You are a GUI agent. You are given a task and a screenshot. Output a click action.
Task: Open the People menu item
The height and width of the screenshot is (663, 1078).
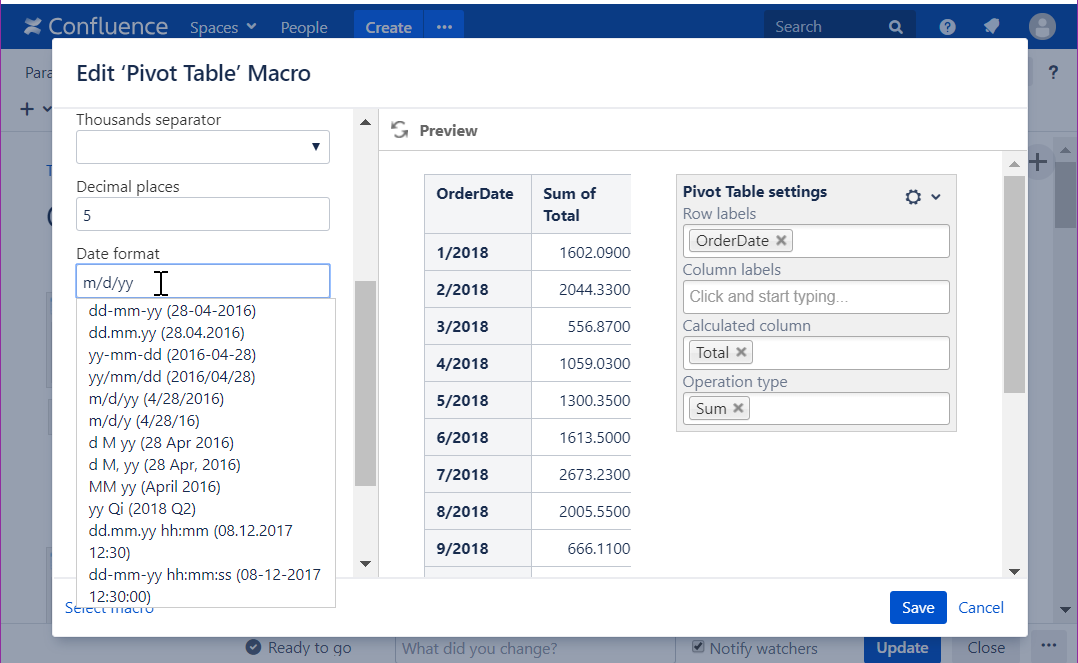pyautogui.click(x=304, y=27)
